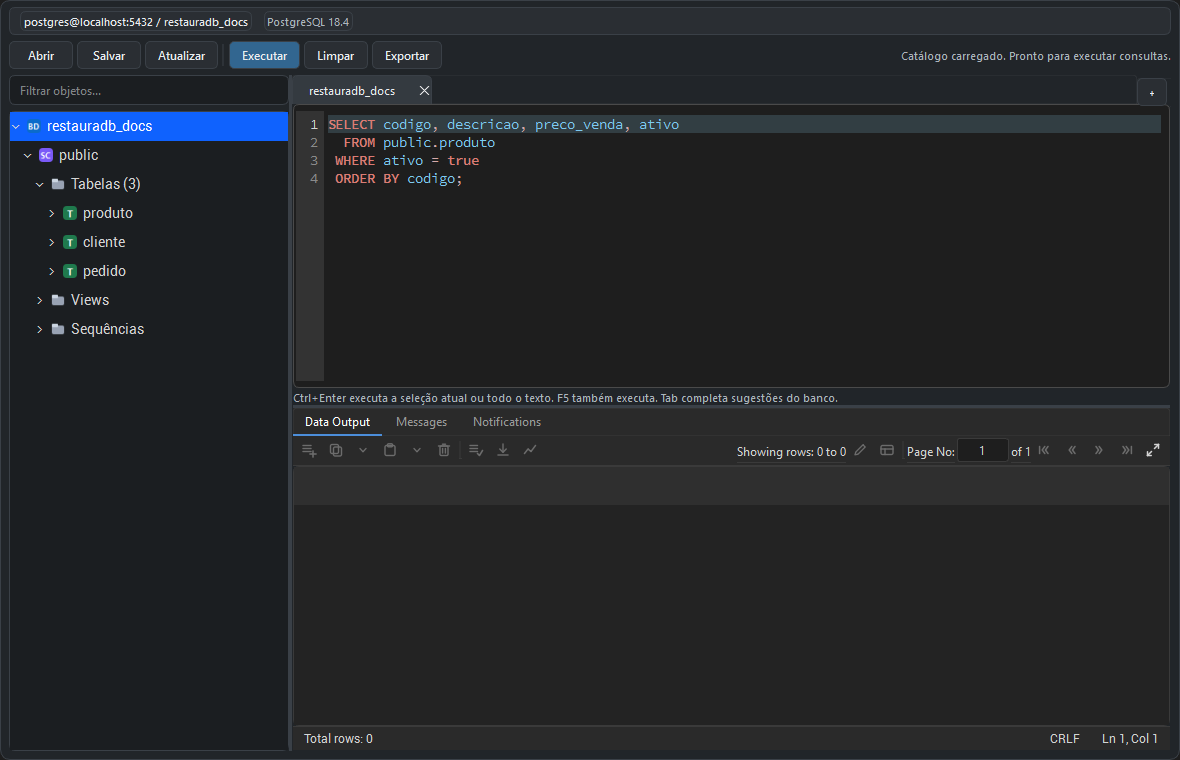Click the add row icon in results toolbar

[x=309, y=450]
